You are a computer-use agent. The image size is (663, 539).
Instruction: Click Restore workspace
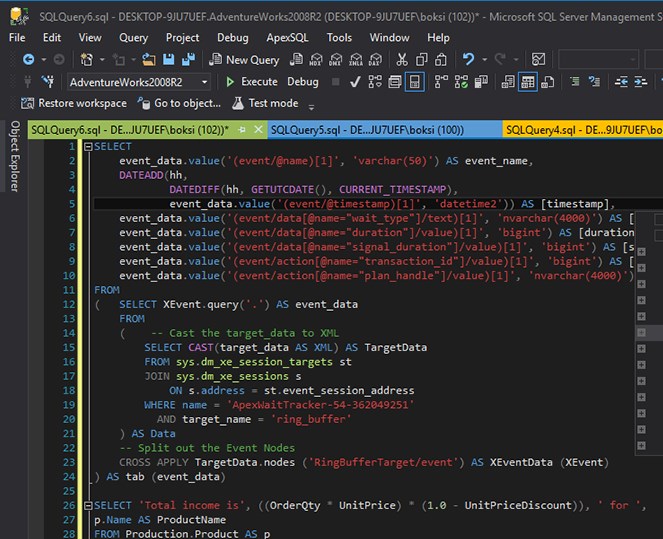(x=74, y=103)
